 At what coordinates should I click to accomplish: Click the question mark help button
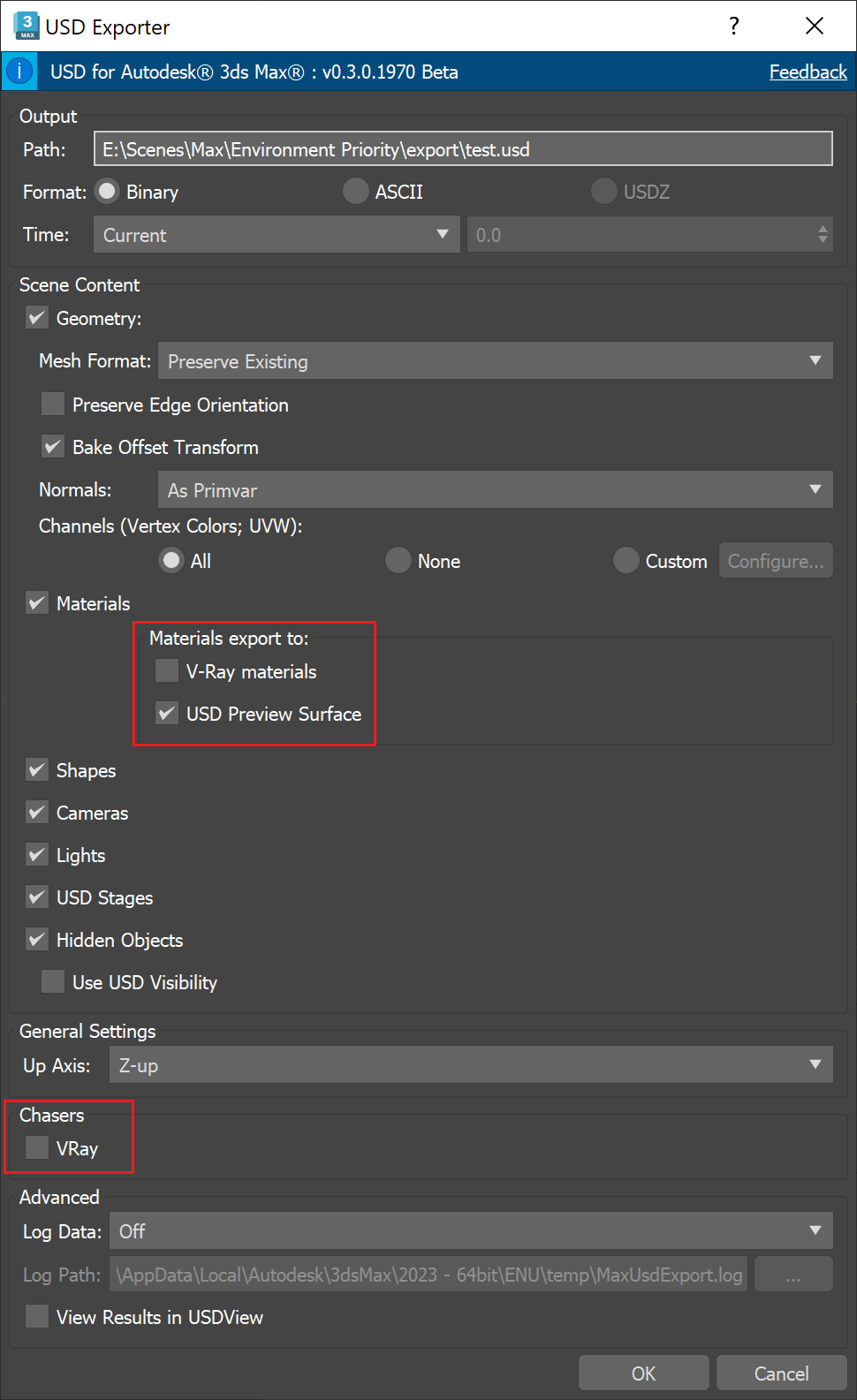733,26
